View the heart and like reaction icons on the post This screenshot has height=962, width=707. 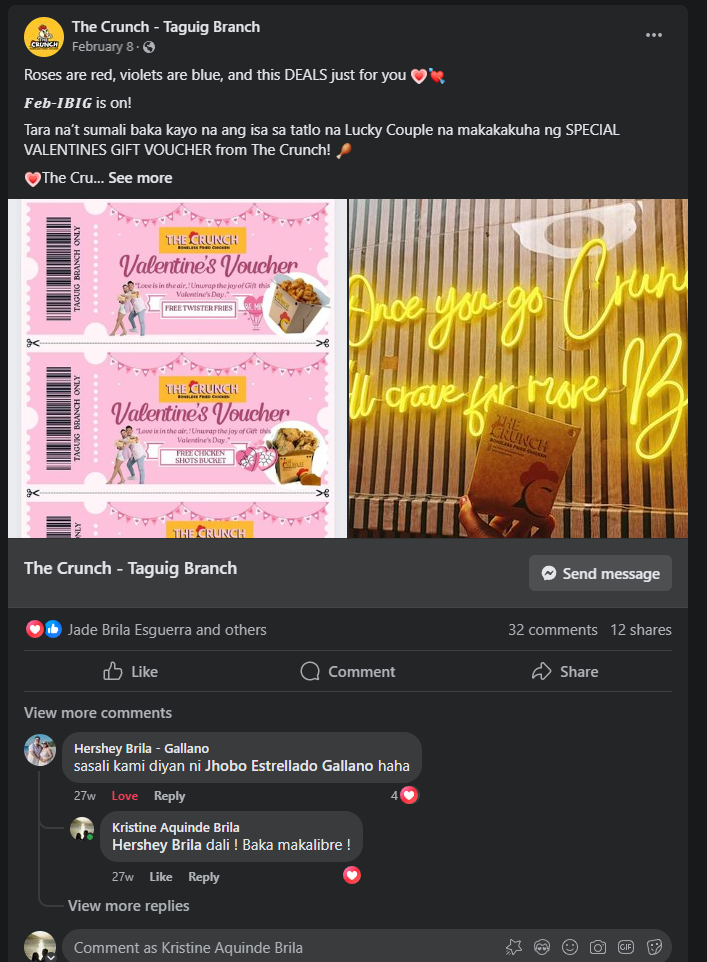coord(44,629)
